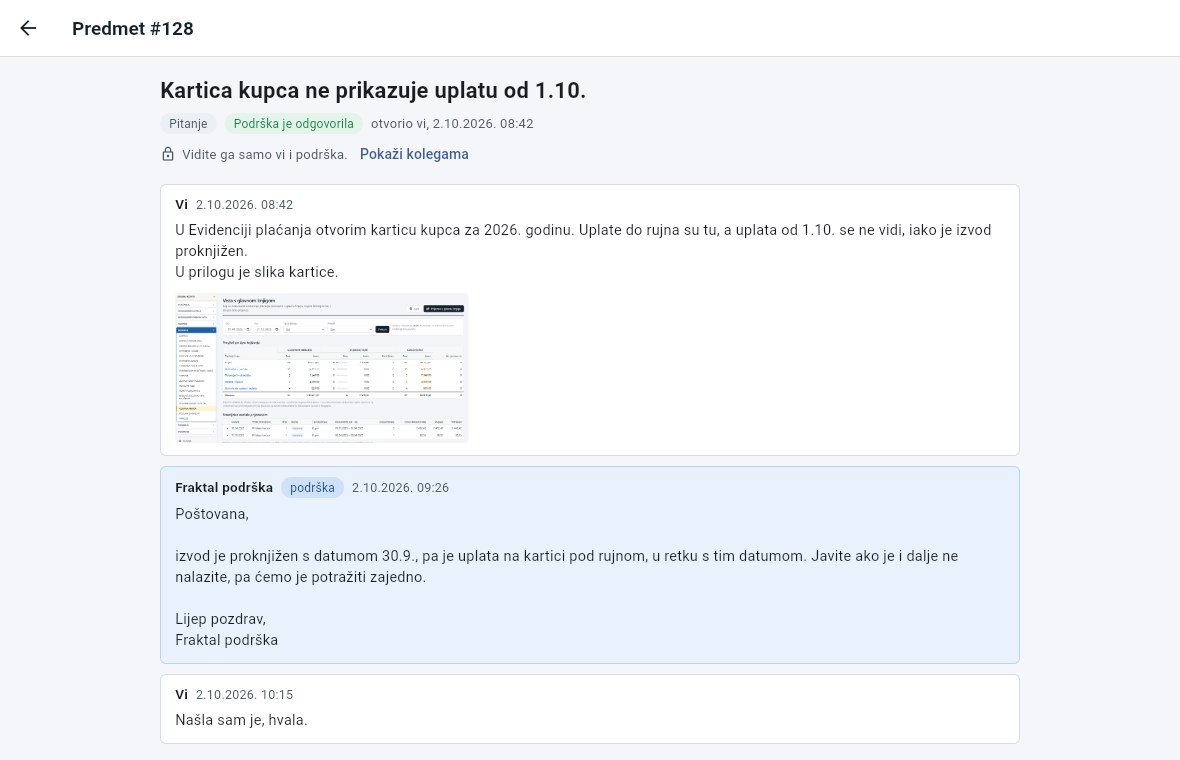
Task: Click the lock icon beside visibility note
Action: coord(168,154)
